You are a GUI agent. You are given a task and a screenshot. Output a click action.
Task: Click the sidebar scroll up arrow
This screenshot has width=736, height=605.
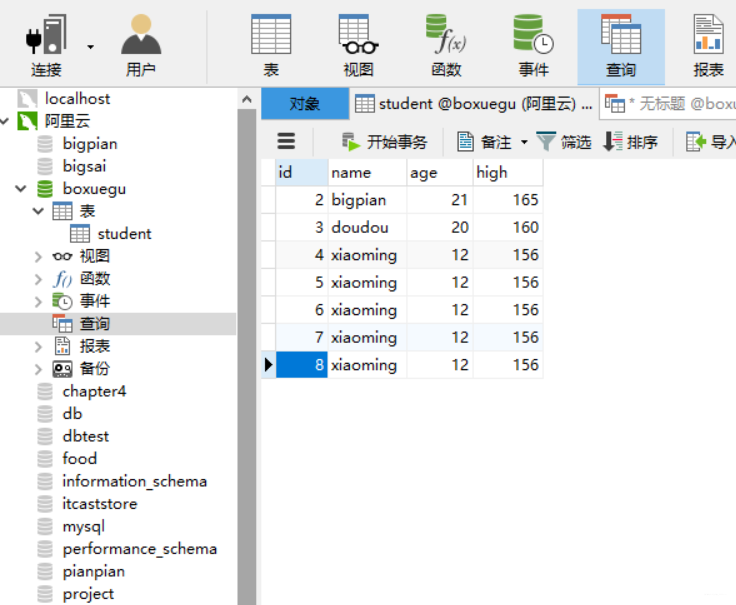pyautogui.click(x=247, y=99)
